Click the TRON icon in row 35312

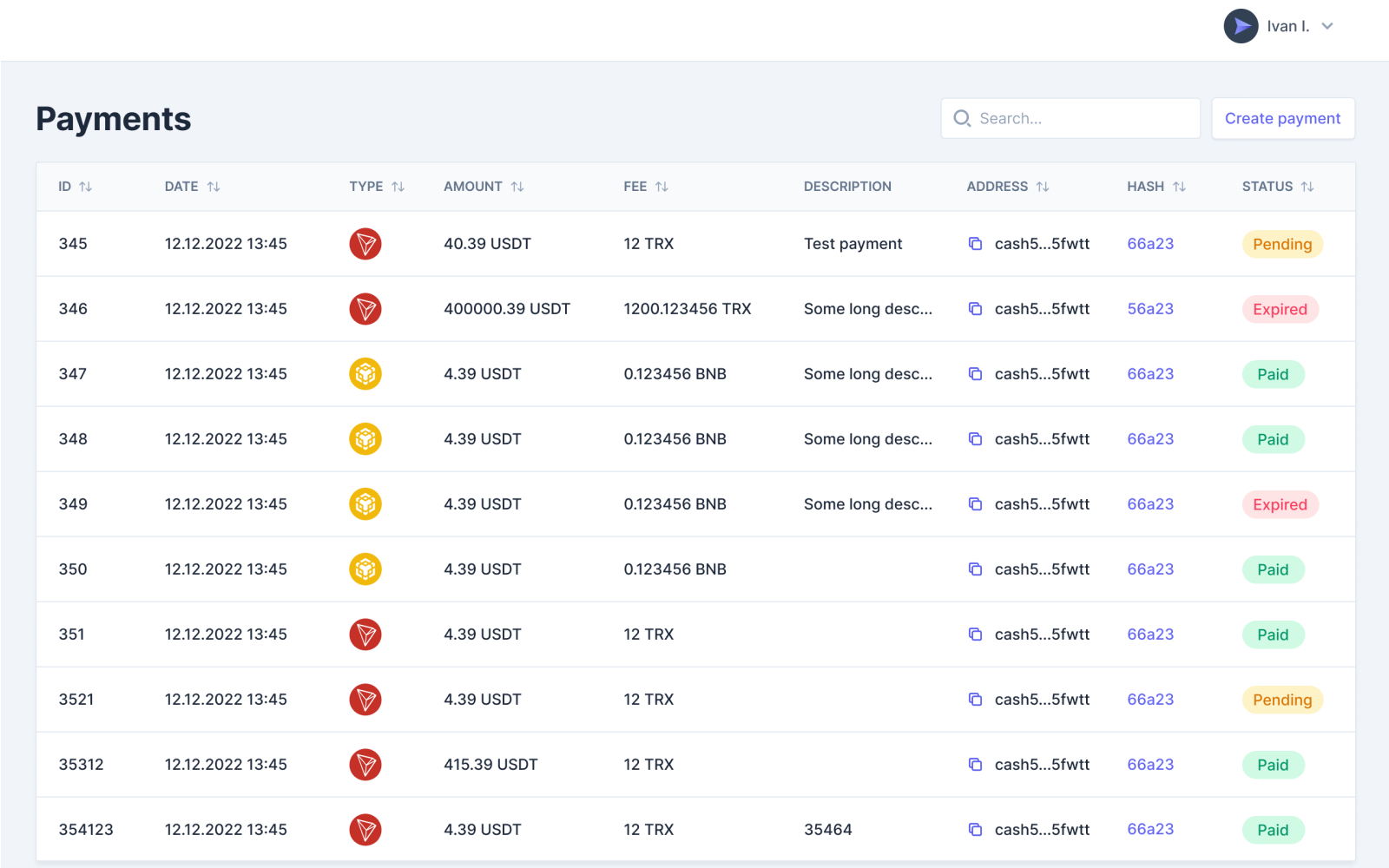(365, 765)
